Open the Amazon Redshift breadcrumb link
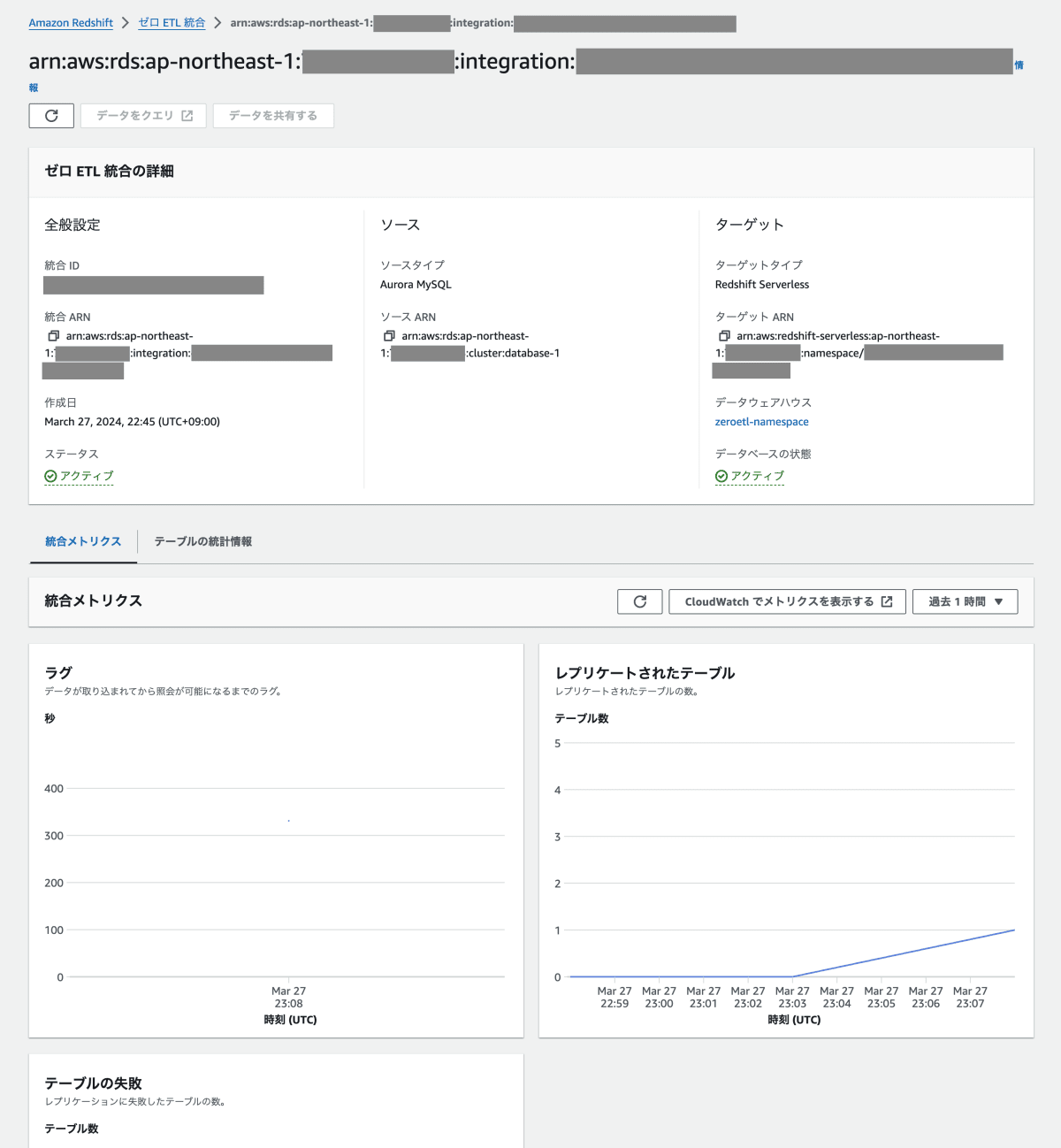 [71, 23]
